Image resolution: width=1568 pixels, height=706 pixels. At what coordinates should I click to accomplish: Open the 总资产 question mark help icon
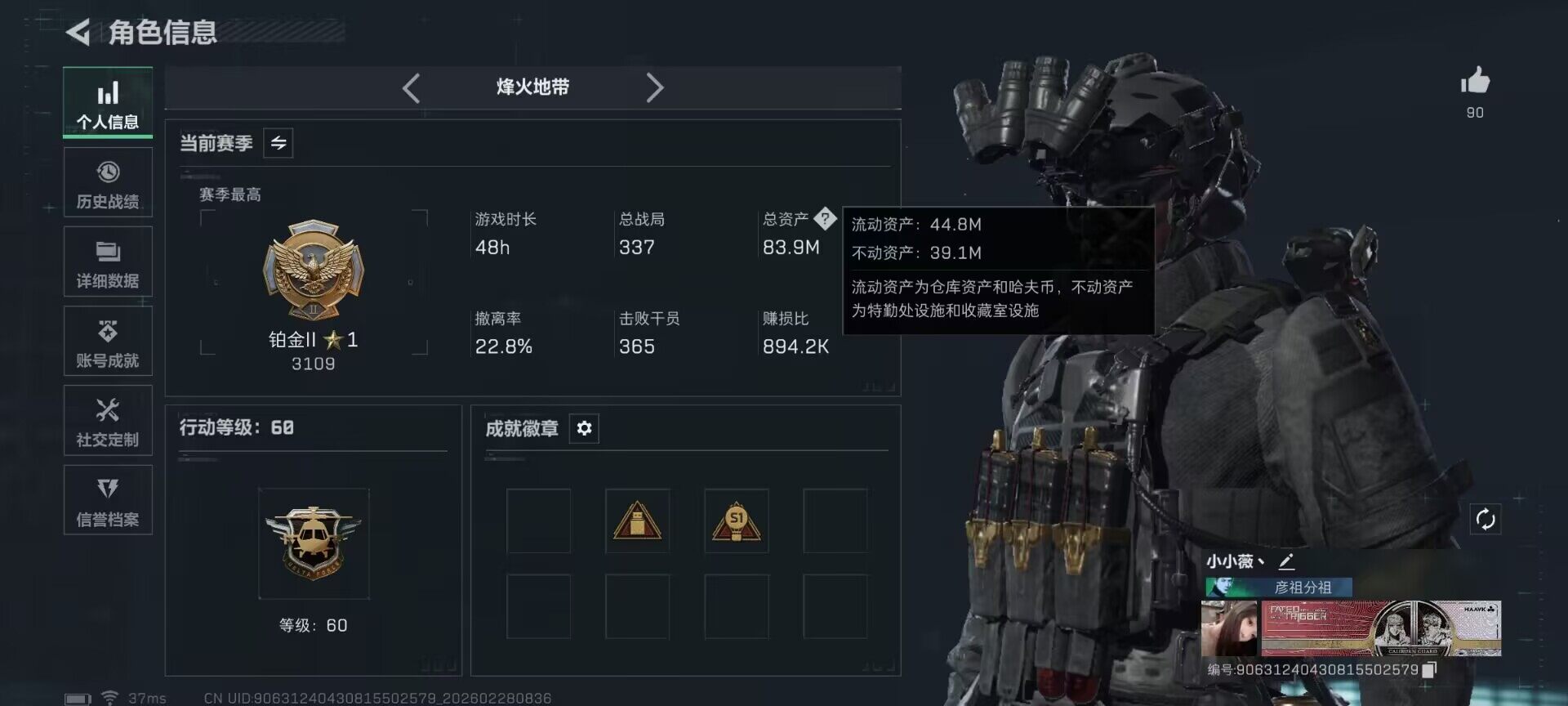[x=825, y=218]
